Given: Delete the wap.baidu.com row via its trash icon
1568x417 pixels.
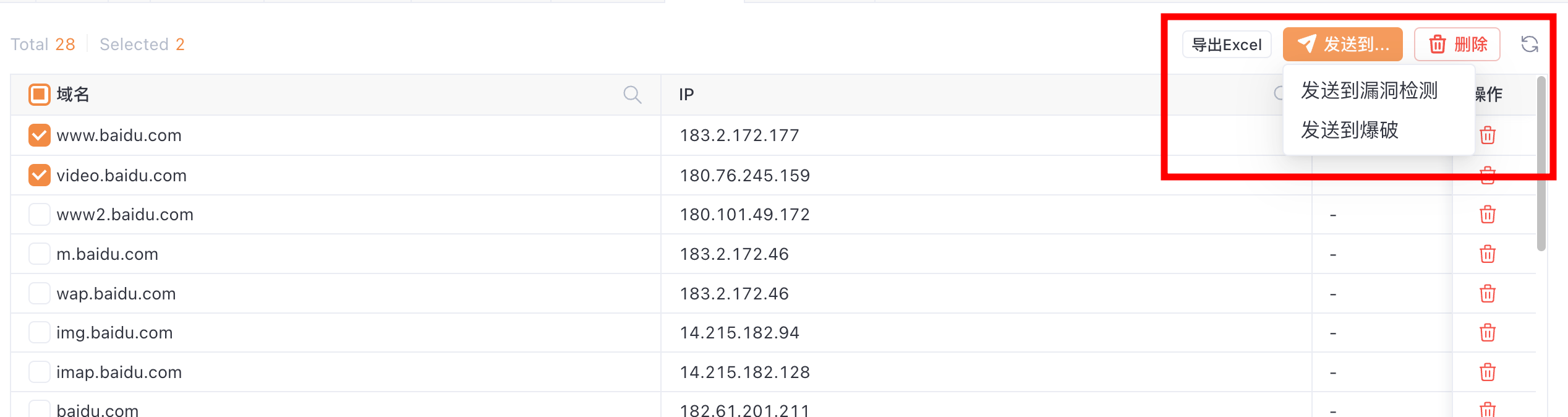Looking at the screenshot, I should pyautogui.click(x=1487, y=293).
